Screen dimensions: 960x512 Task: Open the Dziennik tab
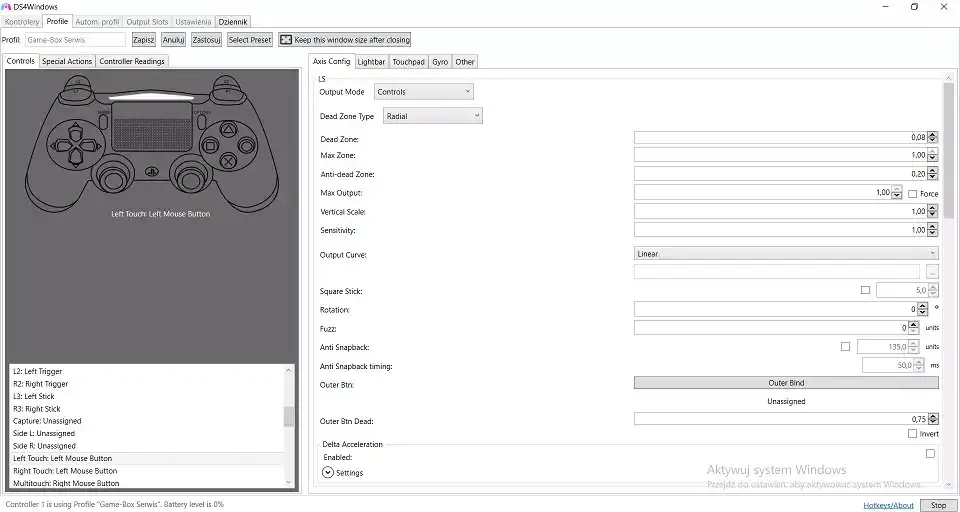(233, 21)
